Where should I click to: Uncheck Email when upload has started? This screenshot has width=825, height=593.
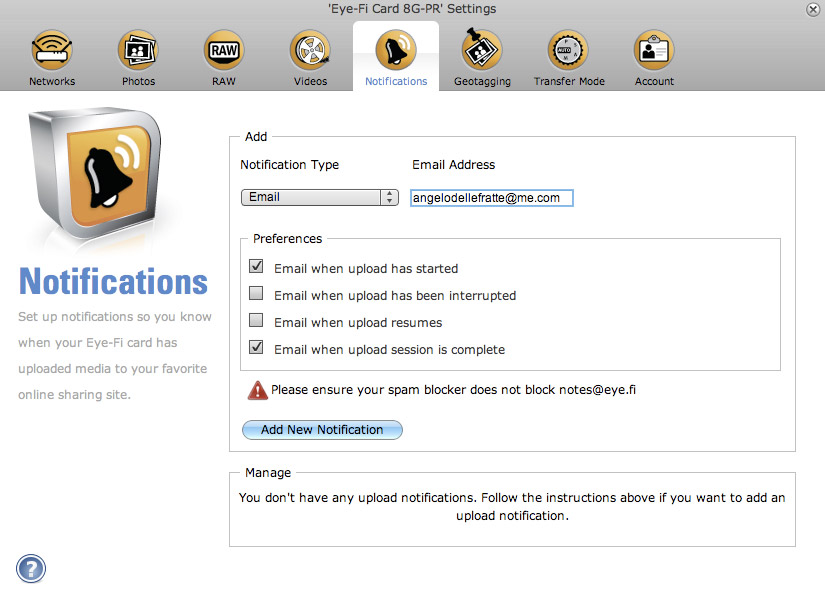tap(256, 266)
